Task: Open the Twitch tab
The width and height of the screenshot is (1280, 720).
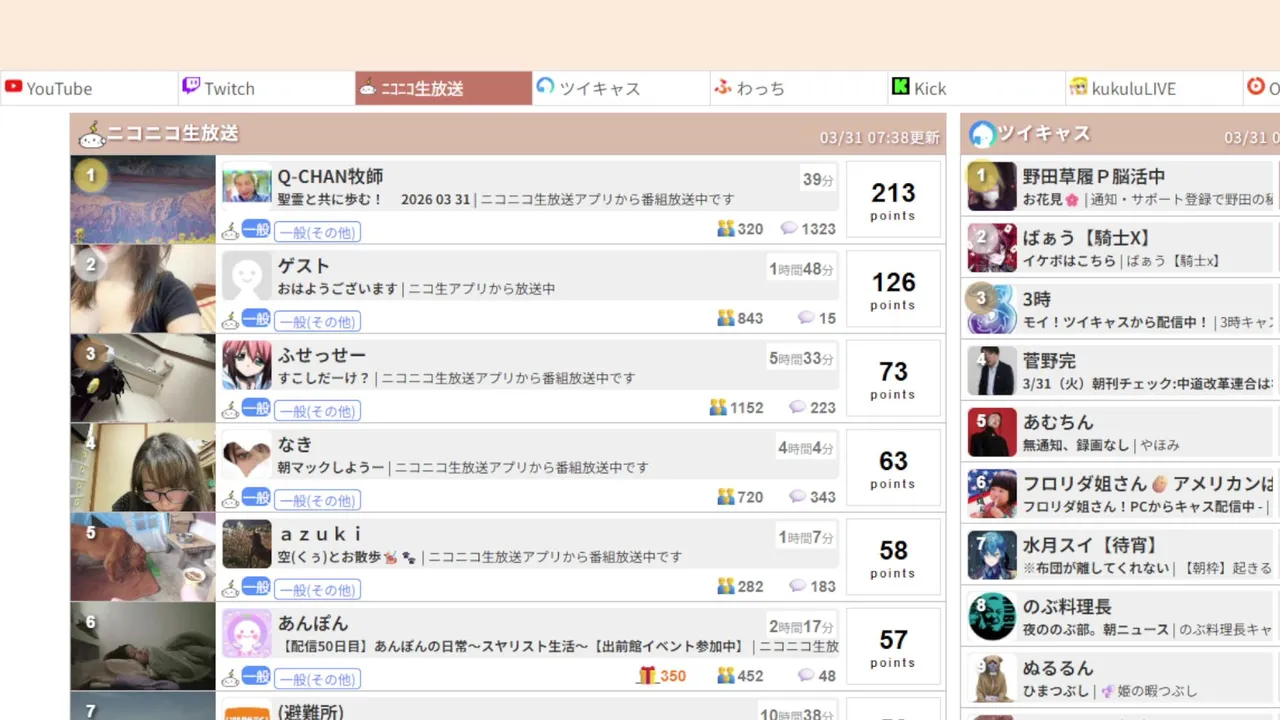Action: (x=267, y=88)
